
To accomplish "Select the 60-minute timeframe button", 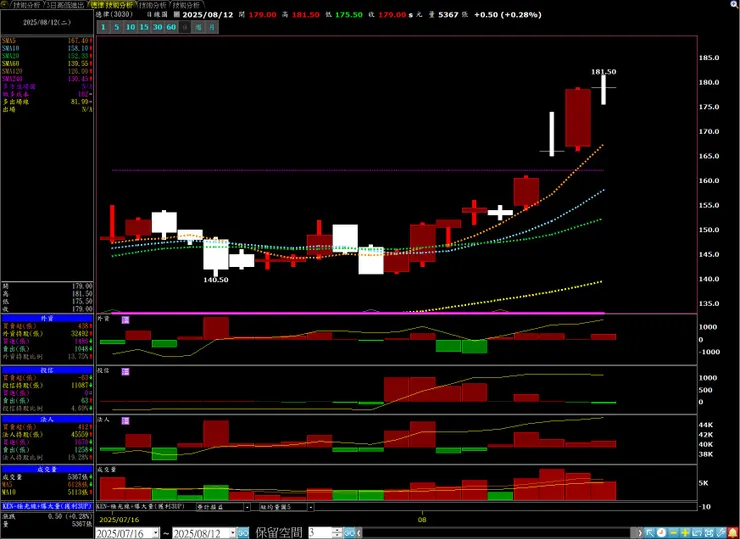I will [171, 27].
